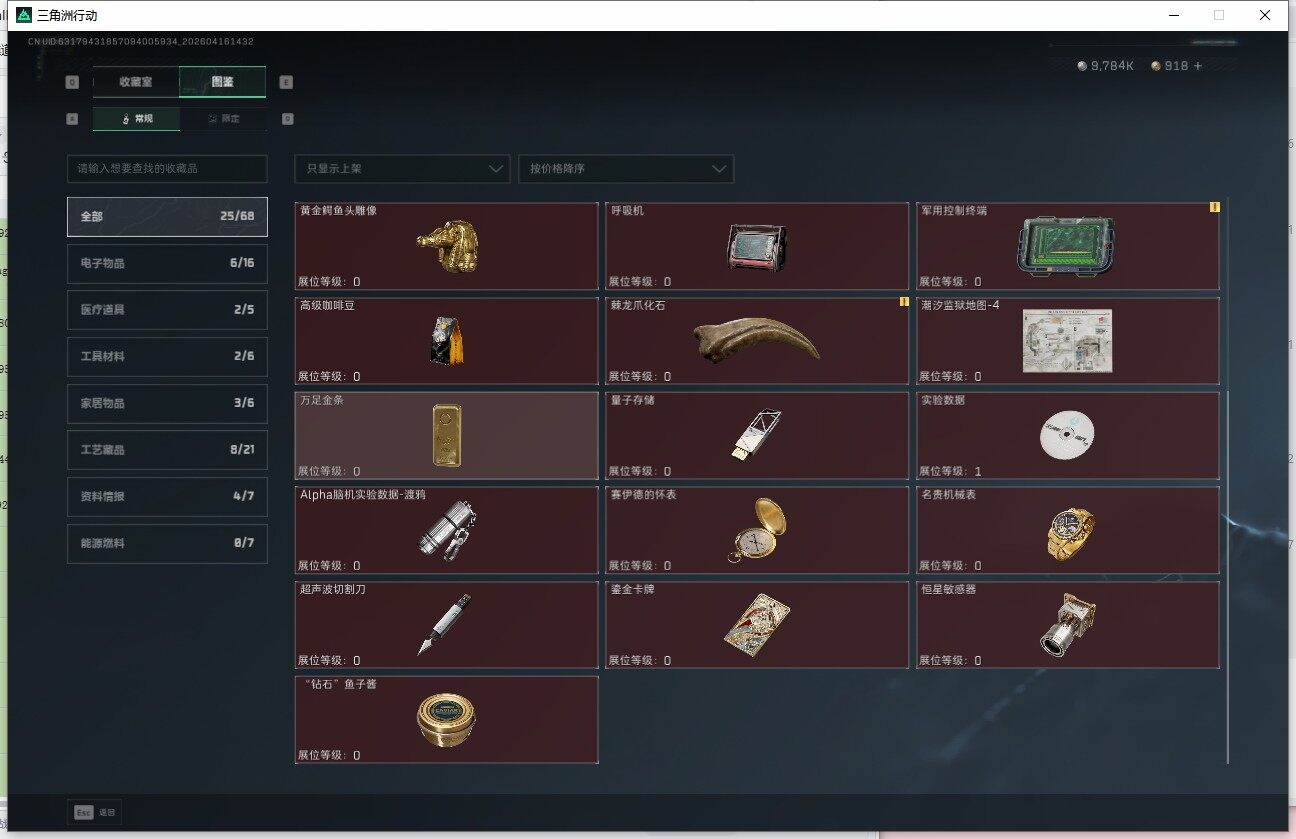
Task: Select the 常规 sub-tab
Action: point(137,119)
